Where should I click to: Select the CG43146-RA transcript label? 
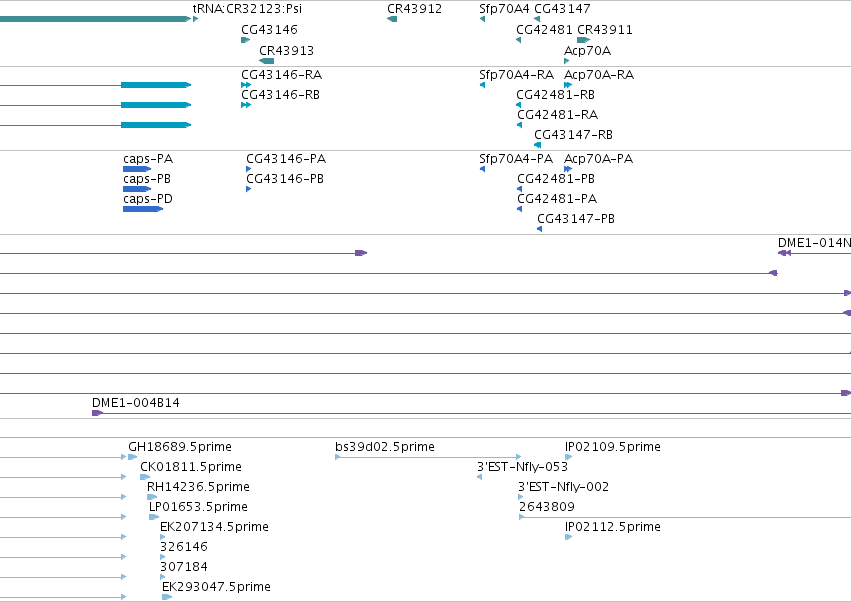281,74
